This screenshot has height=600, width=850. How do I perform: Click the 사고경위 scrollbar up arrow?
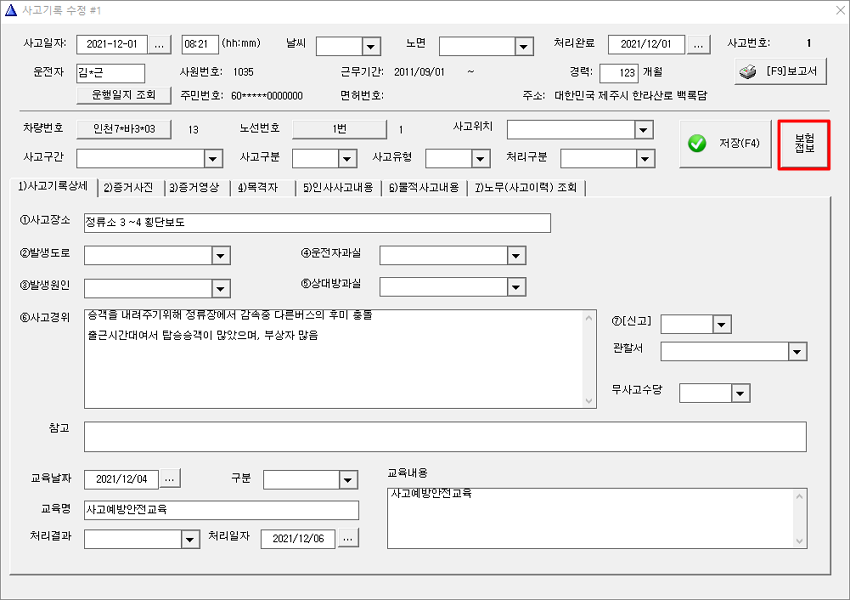tap(589, 318)
